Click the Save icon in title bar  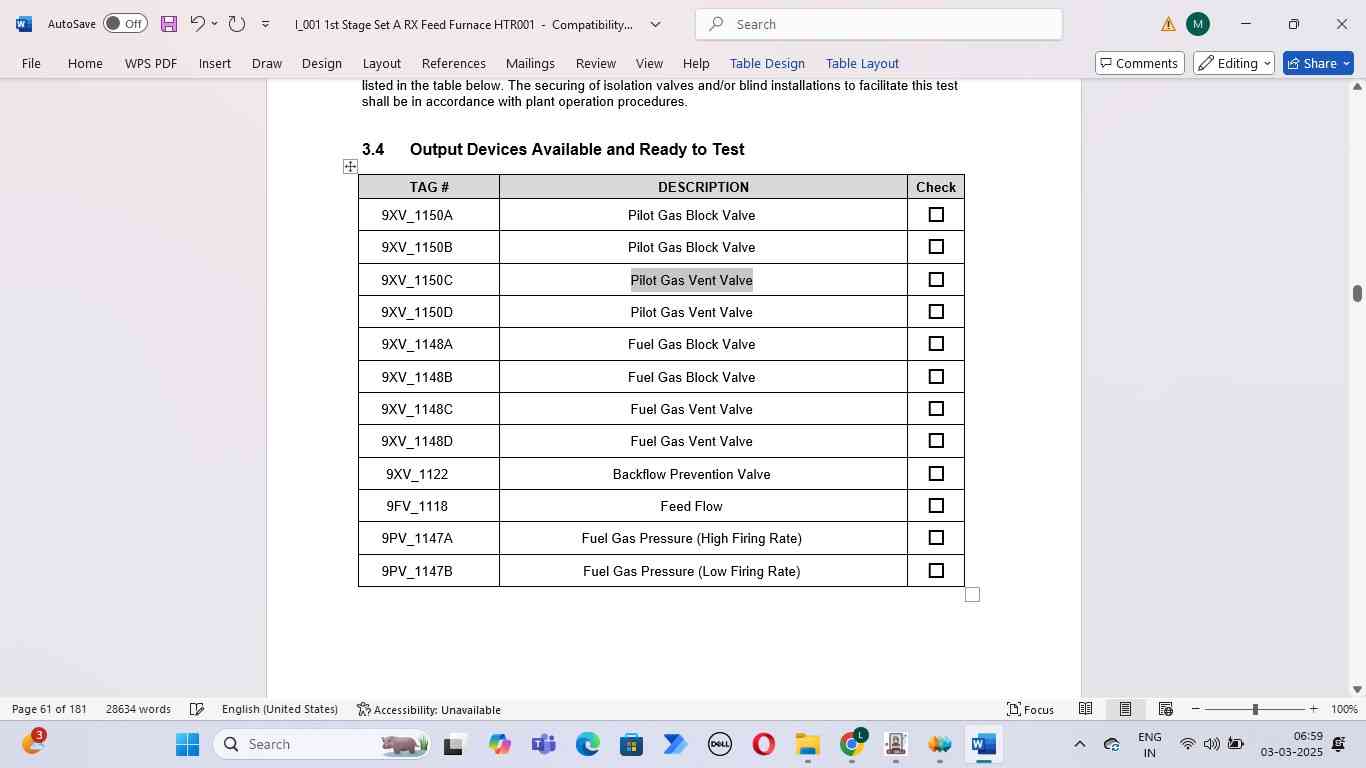click(169, 24)
